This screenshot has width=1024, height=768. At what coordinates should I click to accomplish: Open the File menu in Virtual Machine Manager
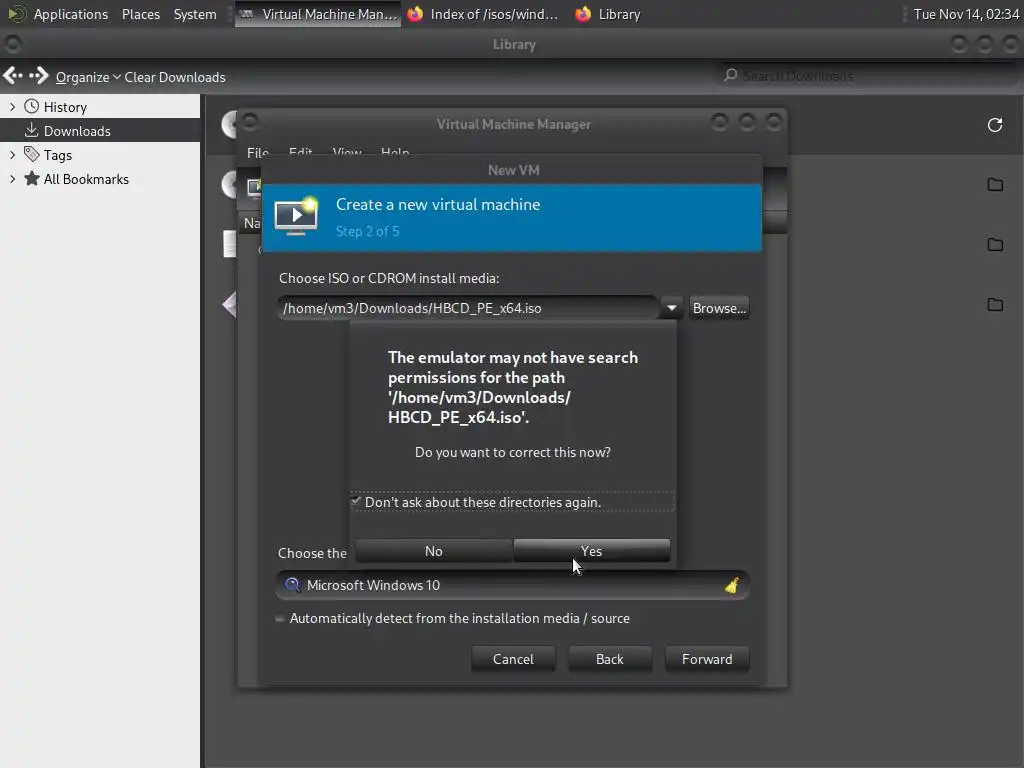[257, 152]
